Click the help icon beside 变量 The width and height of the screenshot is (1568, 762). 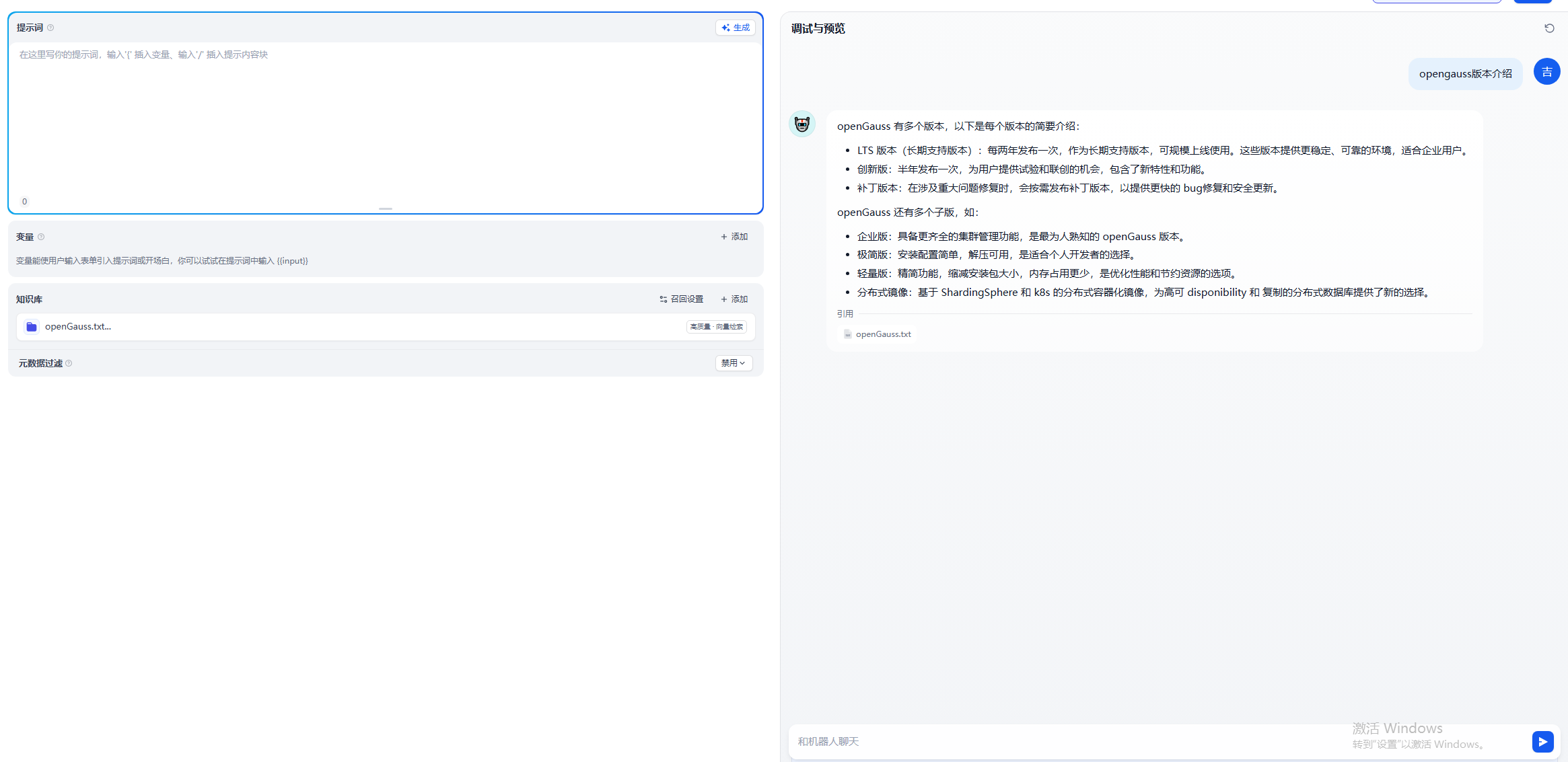click(x=41, y=237)
